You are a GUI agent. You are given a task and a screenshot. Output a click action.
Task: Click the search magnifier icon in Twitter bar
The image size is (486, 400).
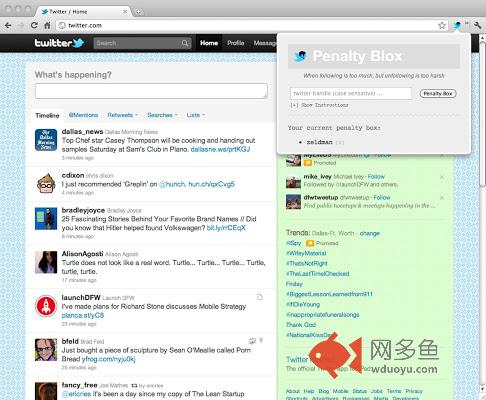pyautogui.click(x=185, y=43)
